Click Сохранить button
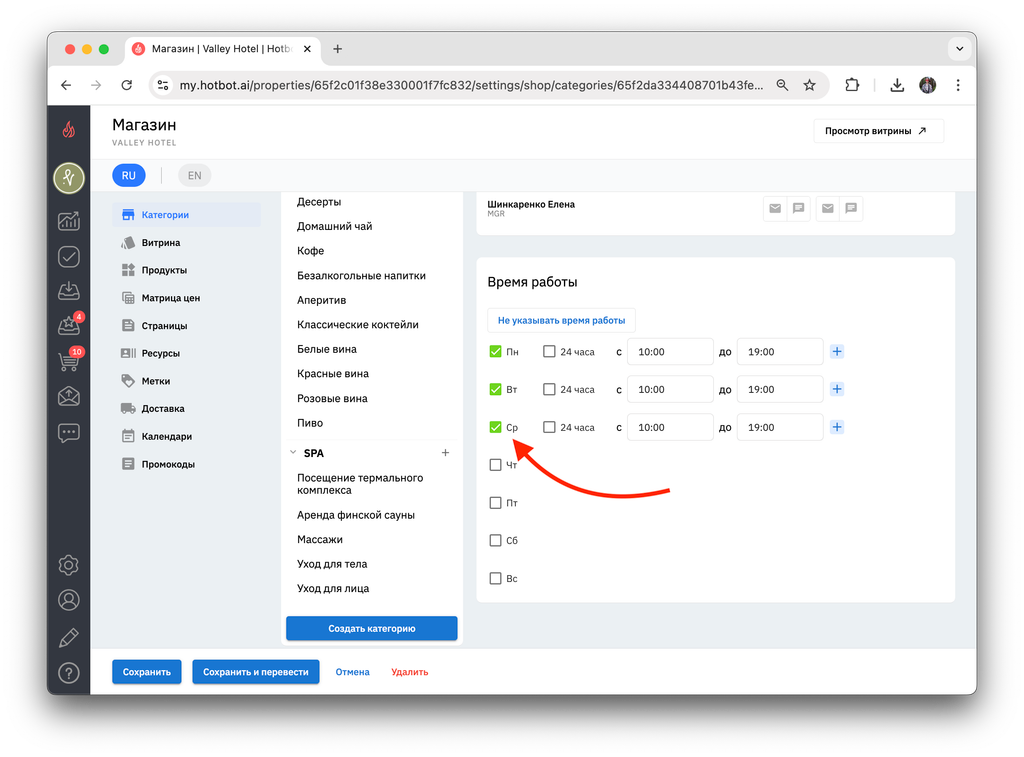Image resolution: width=1024 pixels, height=757 pixels. [146, 672]
